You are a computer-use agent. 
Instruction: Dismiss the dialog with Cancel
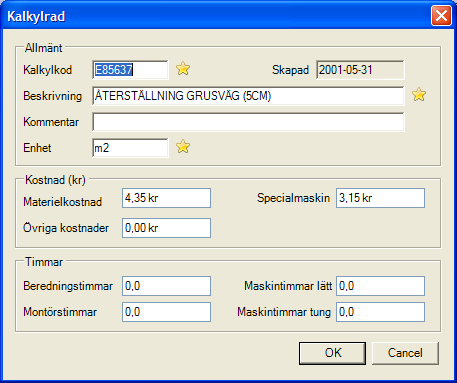tap(405, 353)
